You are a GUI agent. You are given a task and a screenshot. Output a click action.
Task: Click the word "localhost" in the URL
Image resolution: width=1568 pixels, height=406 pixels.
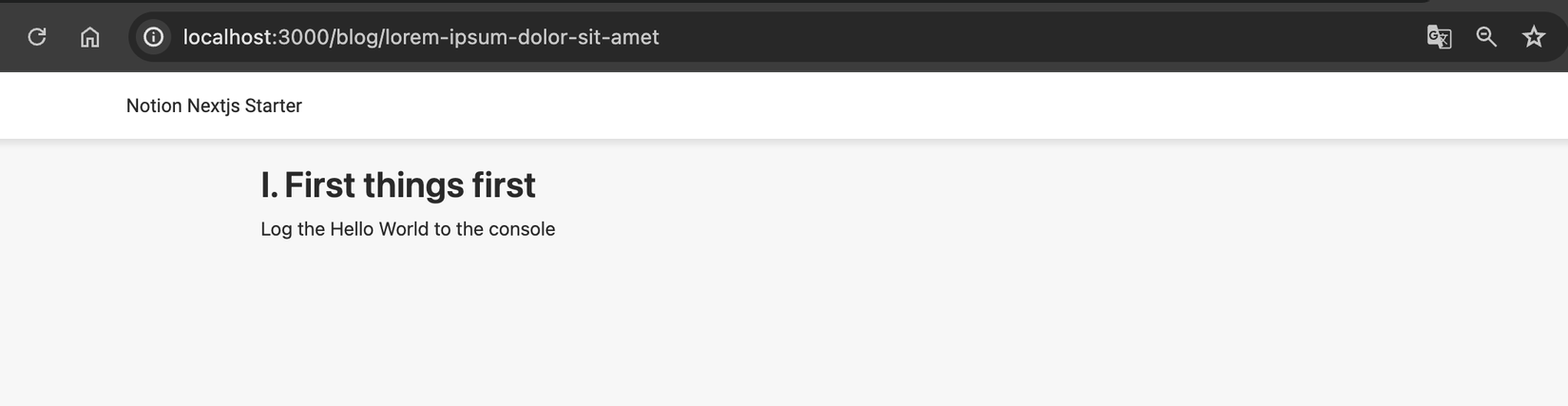tap(227, 37)
